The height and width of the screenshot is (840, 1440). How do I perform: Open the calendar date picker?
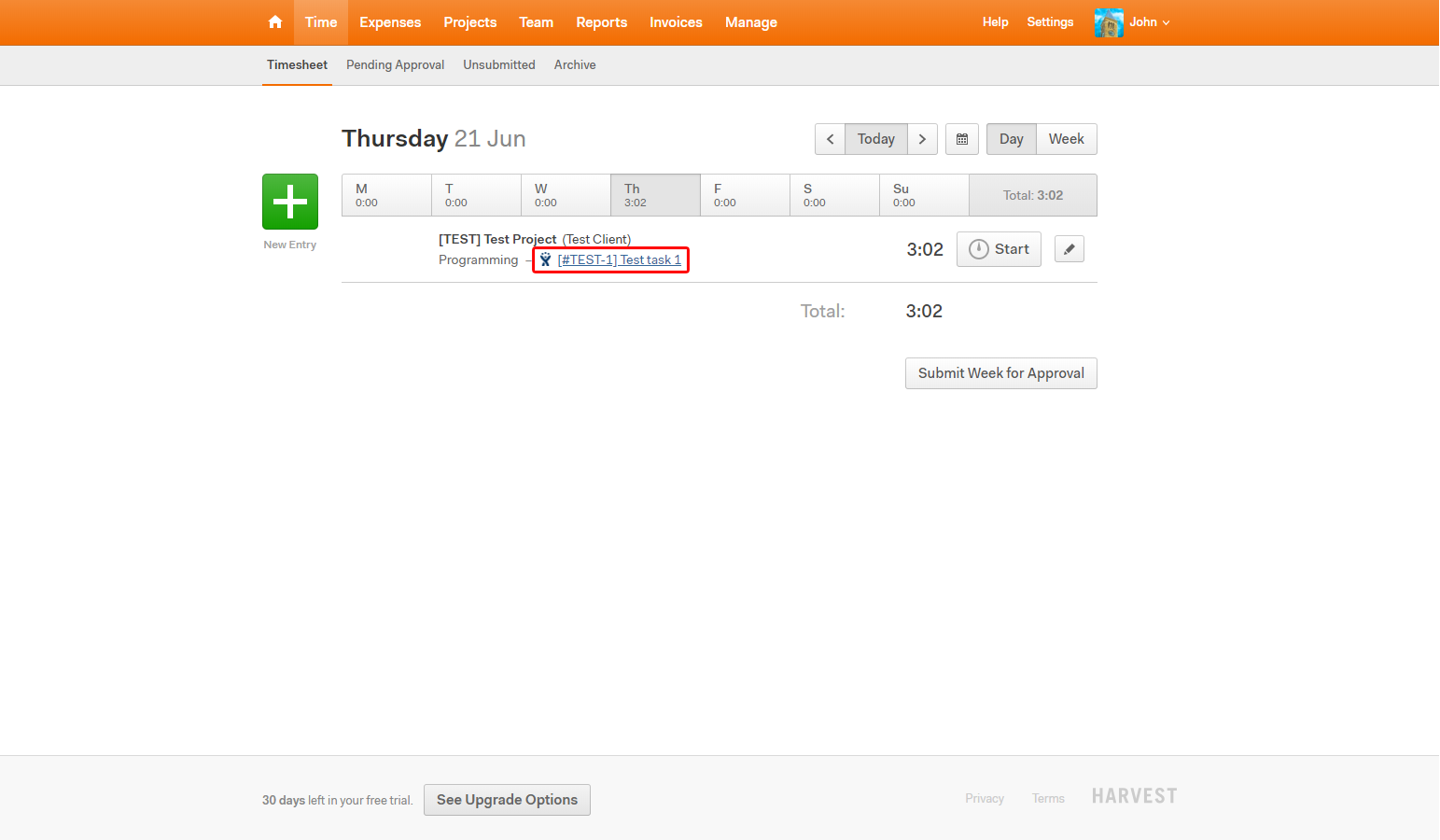pos(962,139)
